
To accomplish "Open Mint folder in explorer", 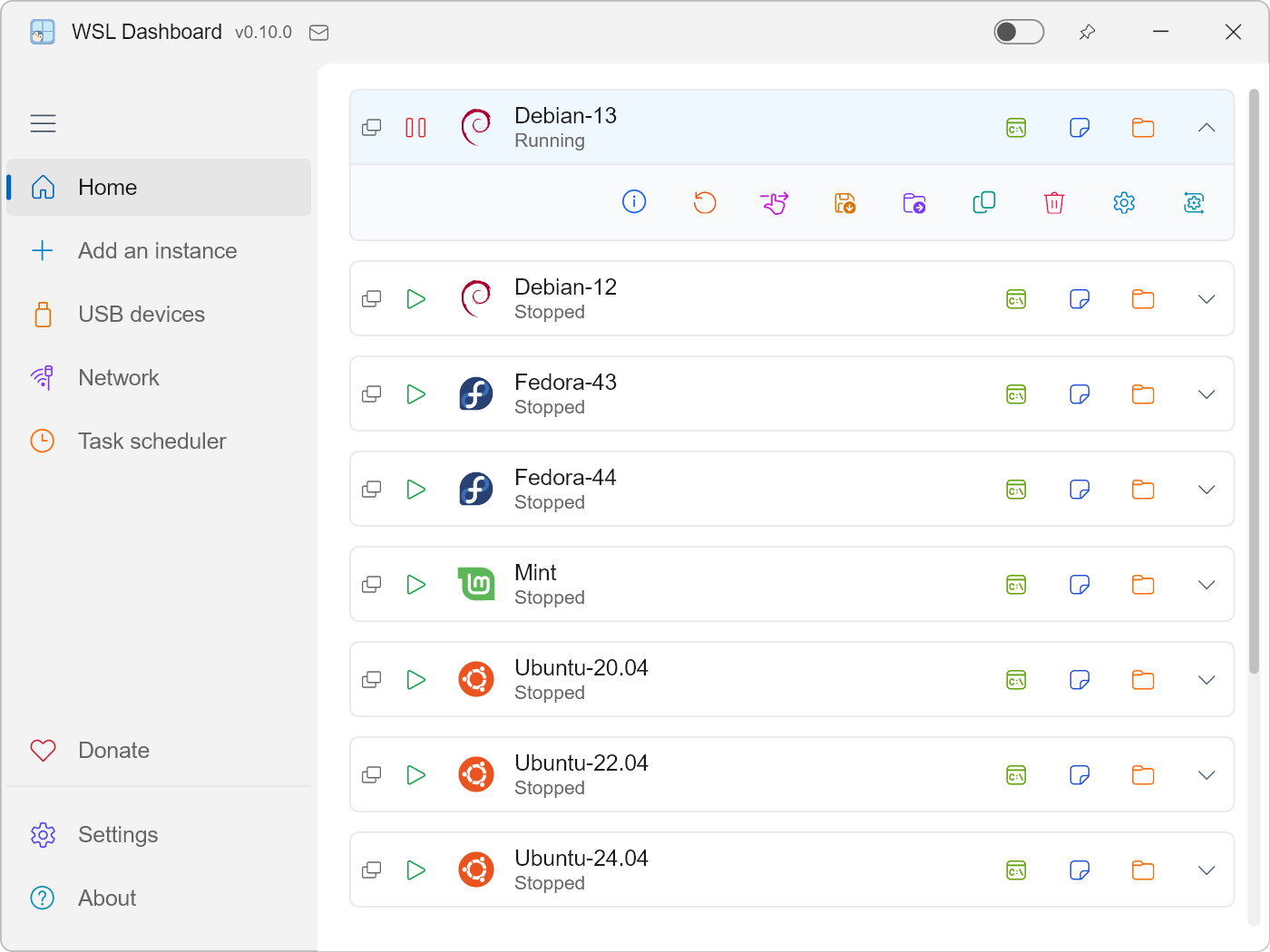I will click(1143, 585).
